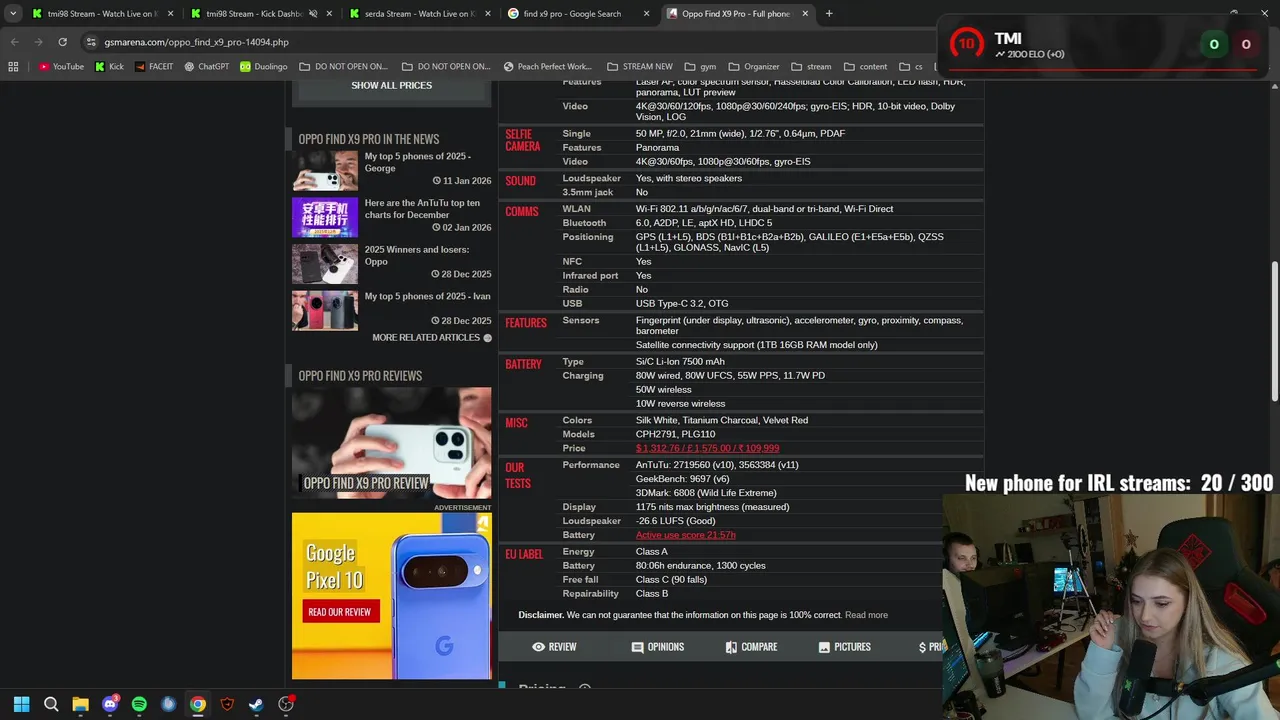The height and width of the screenshot is (720, 1280).
Task: Click READ OUR REVIEW on Pixel 10 ad
Action: (339, 612)
